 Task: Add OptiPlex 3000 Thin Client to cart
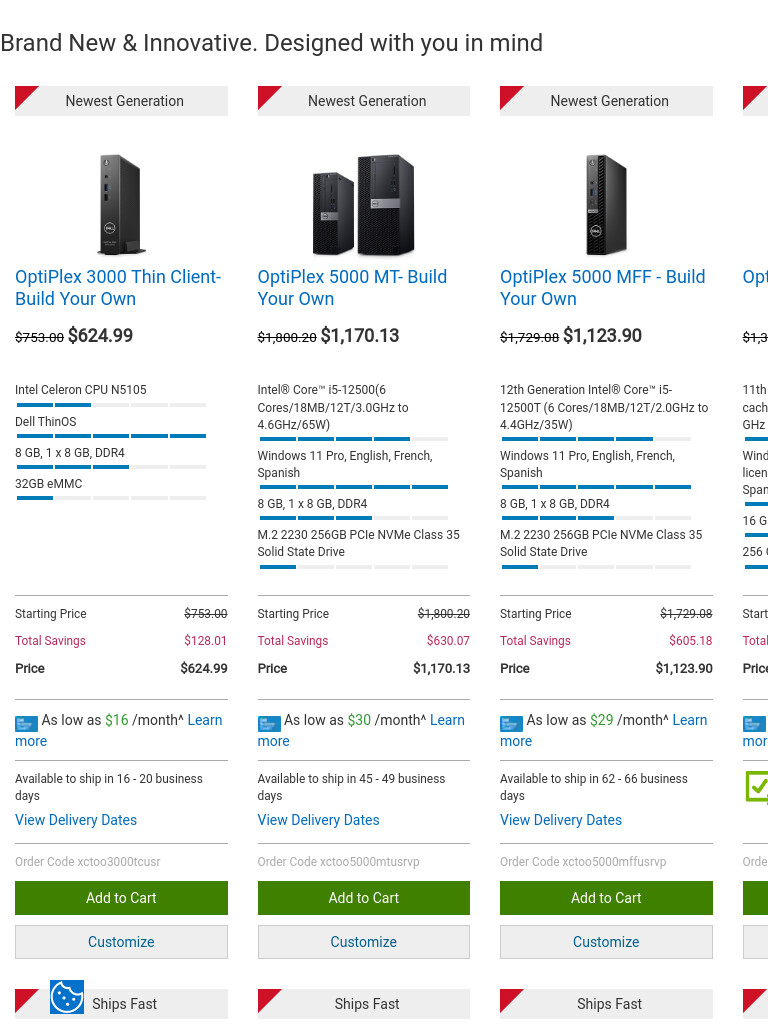(x=121, y=898)
